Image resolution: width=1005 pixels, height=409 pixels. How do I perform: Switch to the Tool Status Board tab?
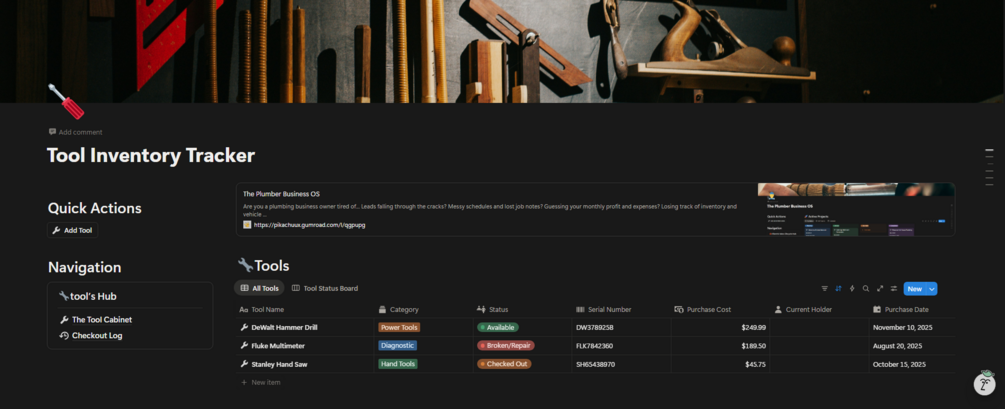(325, 288)
